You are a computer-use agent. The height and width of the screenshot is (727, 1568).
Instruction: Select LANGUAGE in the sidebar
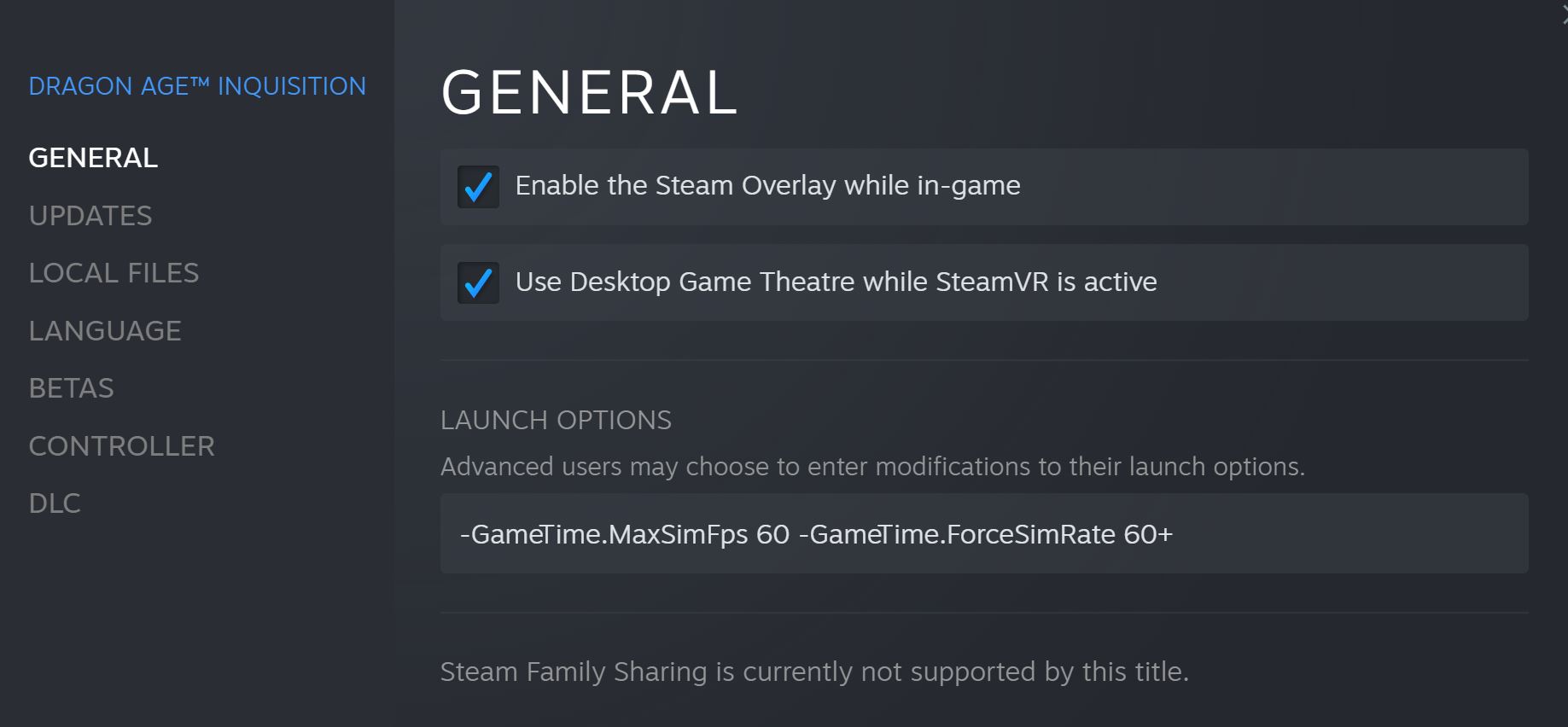(105, 331)
